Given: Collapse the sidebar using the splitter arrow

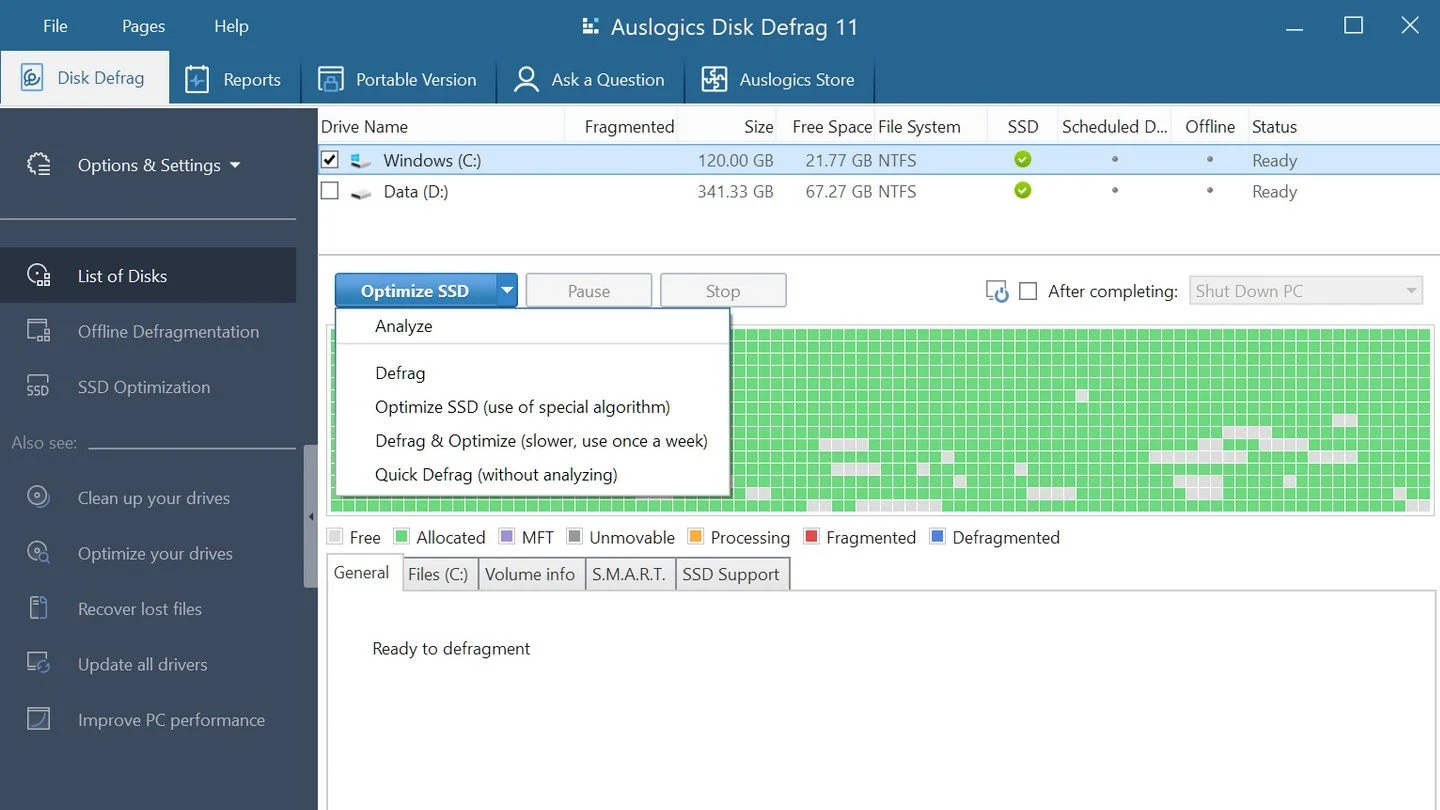Looking at the screenshot, I should point(311,516).
